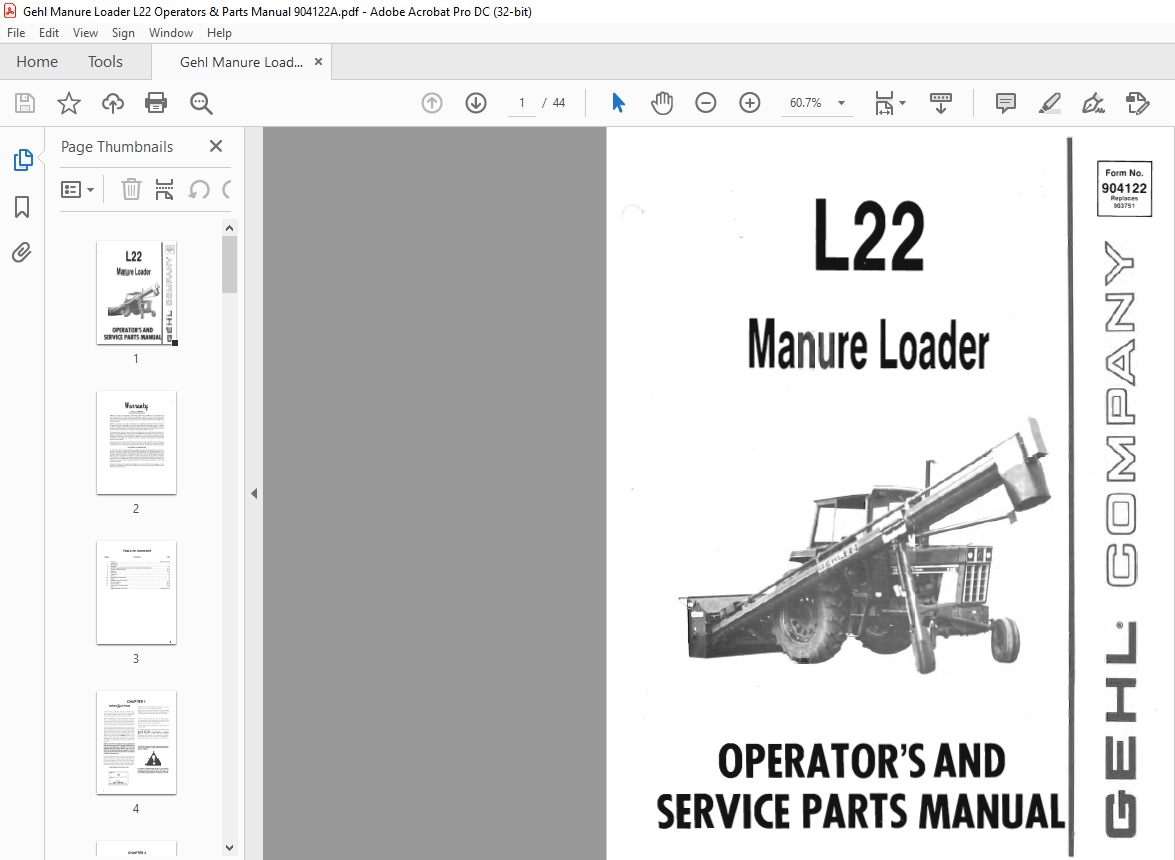Screen dimensions: 1175x860
Task: Select page 1 thumbnail
Action: pos(136,293)
